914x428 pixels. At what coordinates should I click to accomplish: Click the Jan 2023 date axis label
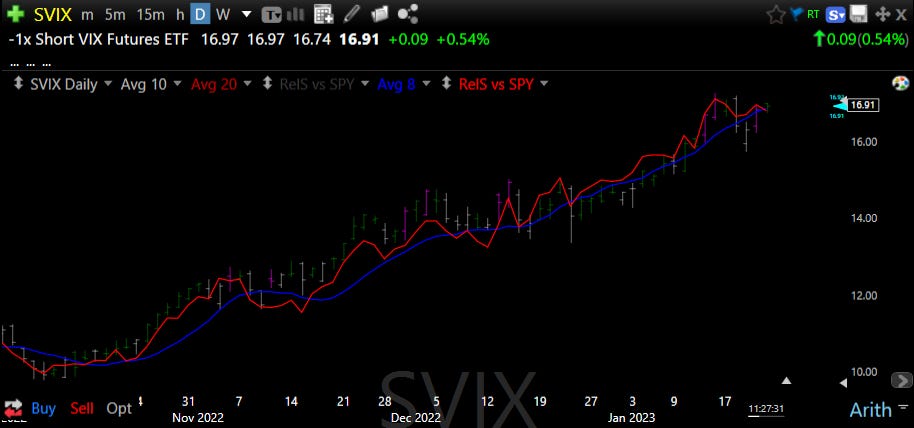coord(631,418)
